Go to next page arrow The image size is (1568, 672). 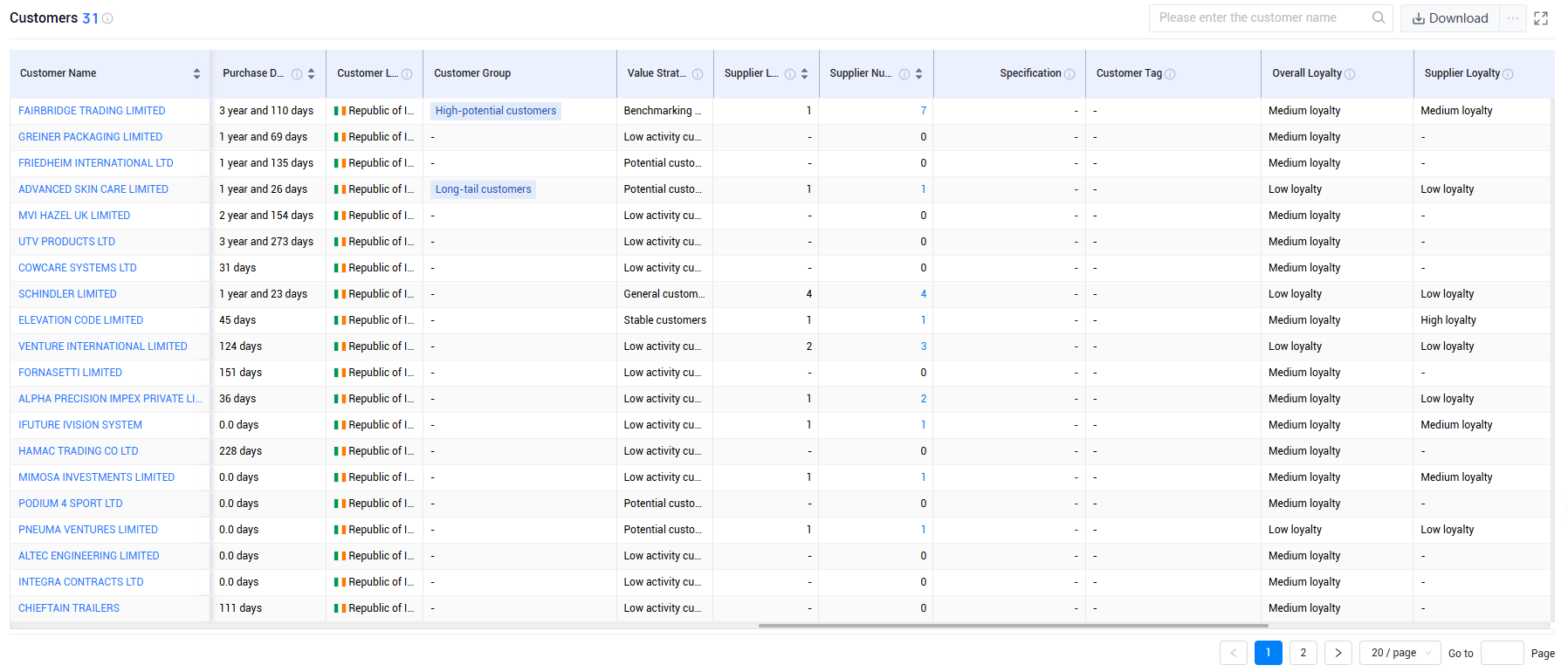pos(1338,653)
